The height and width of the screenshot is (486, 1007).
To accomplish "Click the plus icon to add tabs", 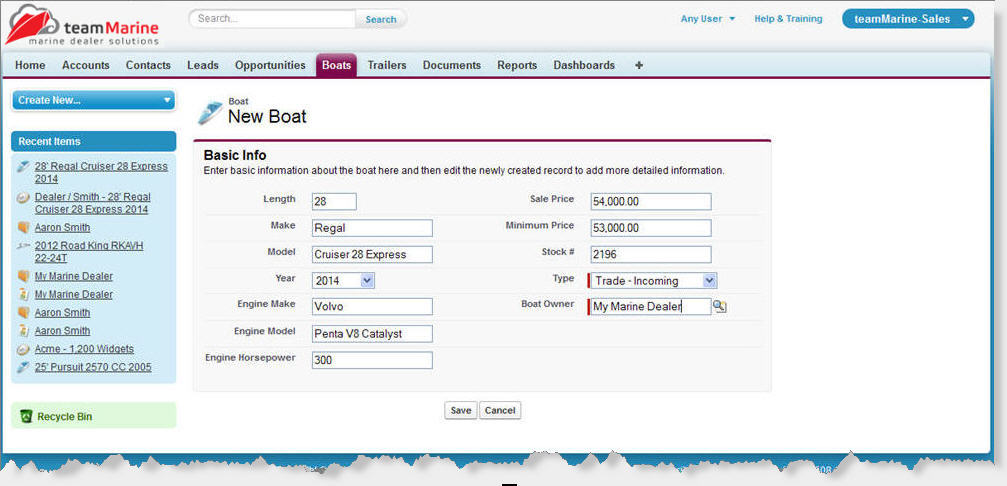I will coord(639,66).
